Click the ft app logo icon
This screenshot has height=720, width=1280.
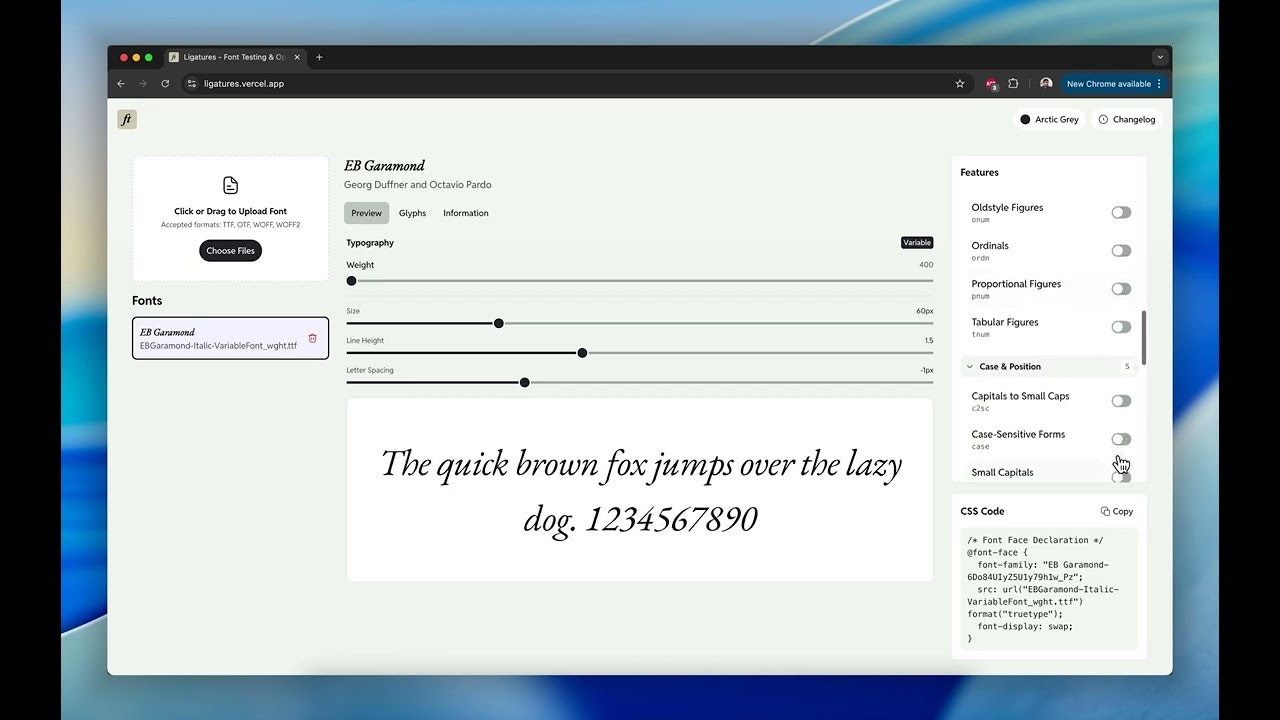click(126, 119)
